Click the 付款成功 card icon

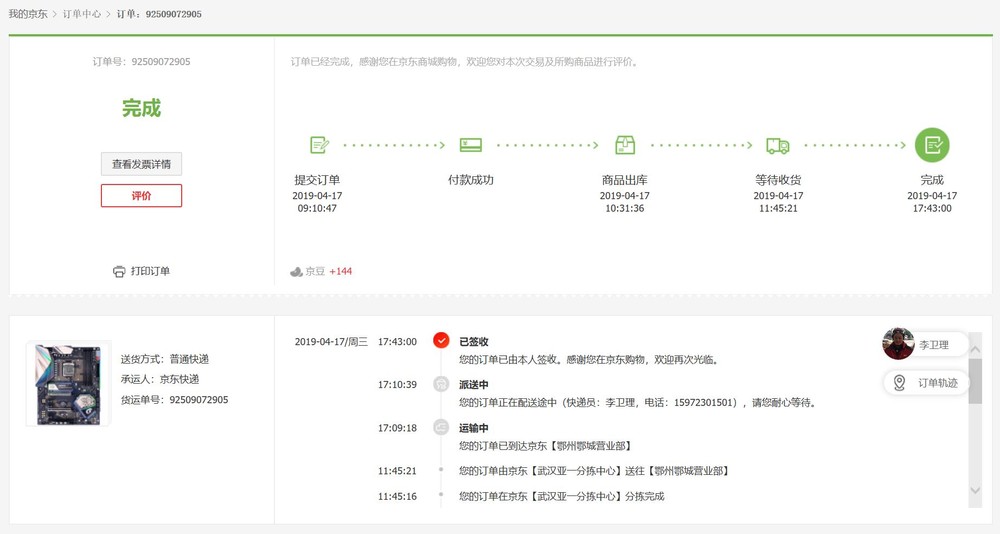pos(471,145)
